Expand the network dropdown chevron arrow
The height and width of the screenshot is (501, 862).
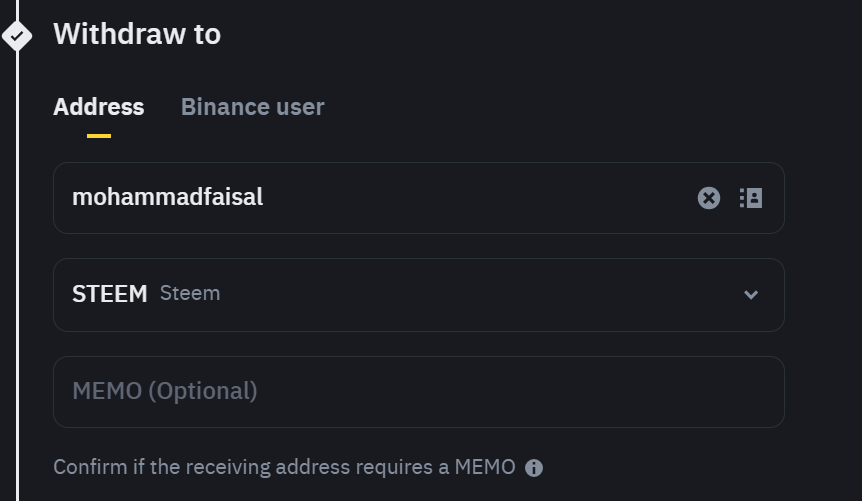[x=751, y=295]
